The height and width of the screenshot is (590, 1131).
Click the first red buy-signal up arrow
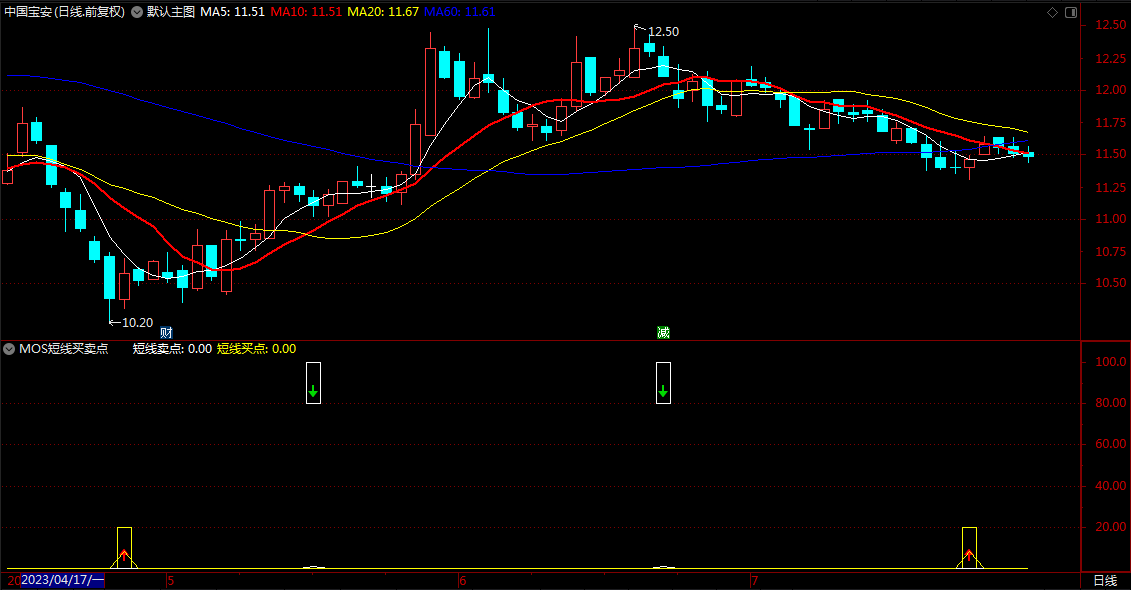tap(124, 555)
